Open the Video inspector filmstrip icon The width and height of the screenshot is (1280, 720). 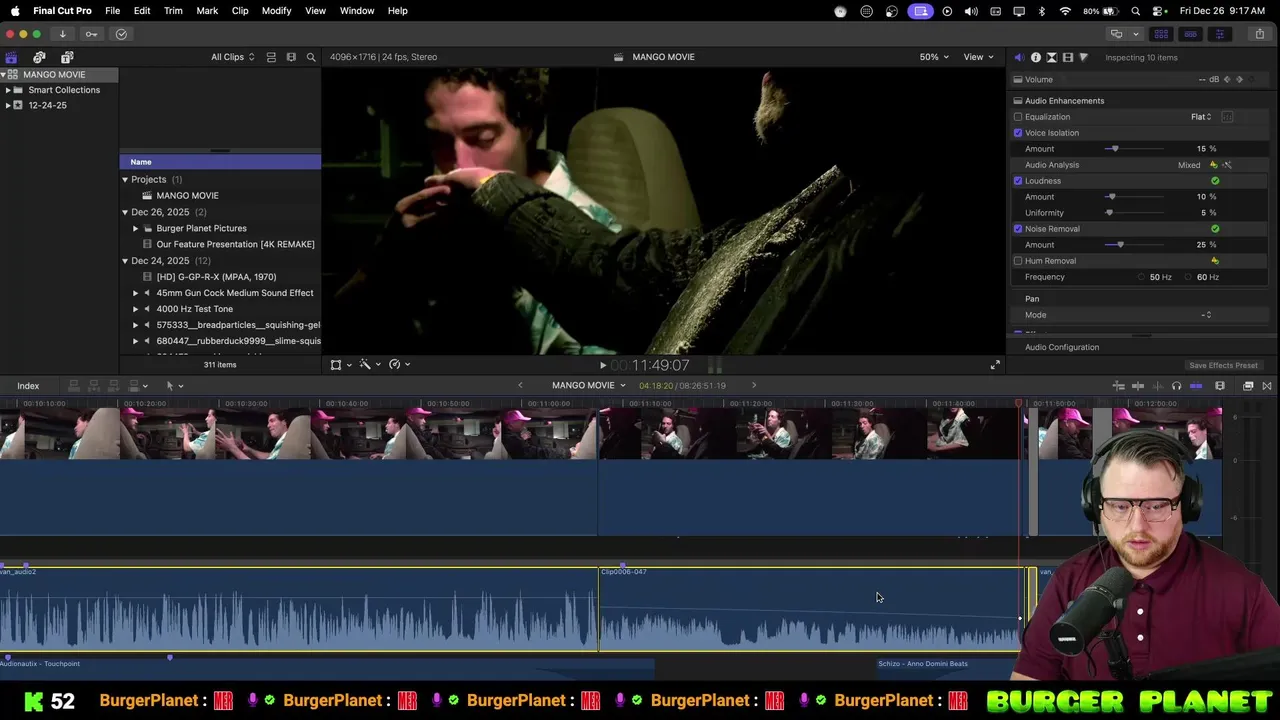1068,57
